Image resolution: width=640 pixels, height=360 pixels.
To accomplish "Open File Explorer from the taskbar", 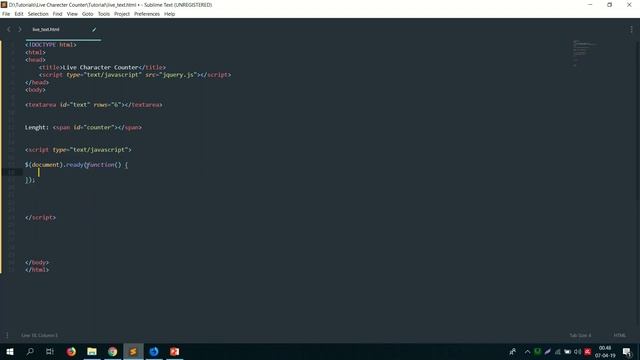I will [92, 351].
